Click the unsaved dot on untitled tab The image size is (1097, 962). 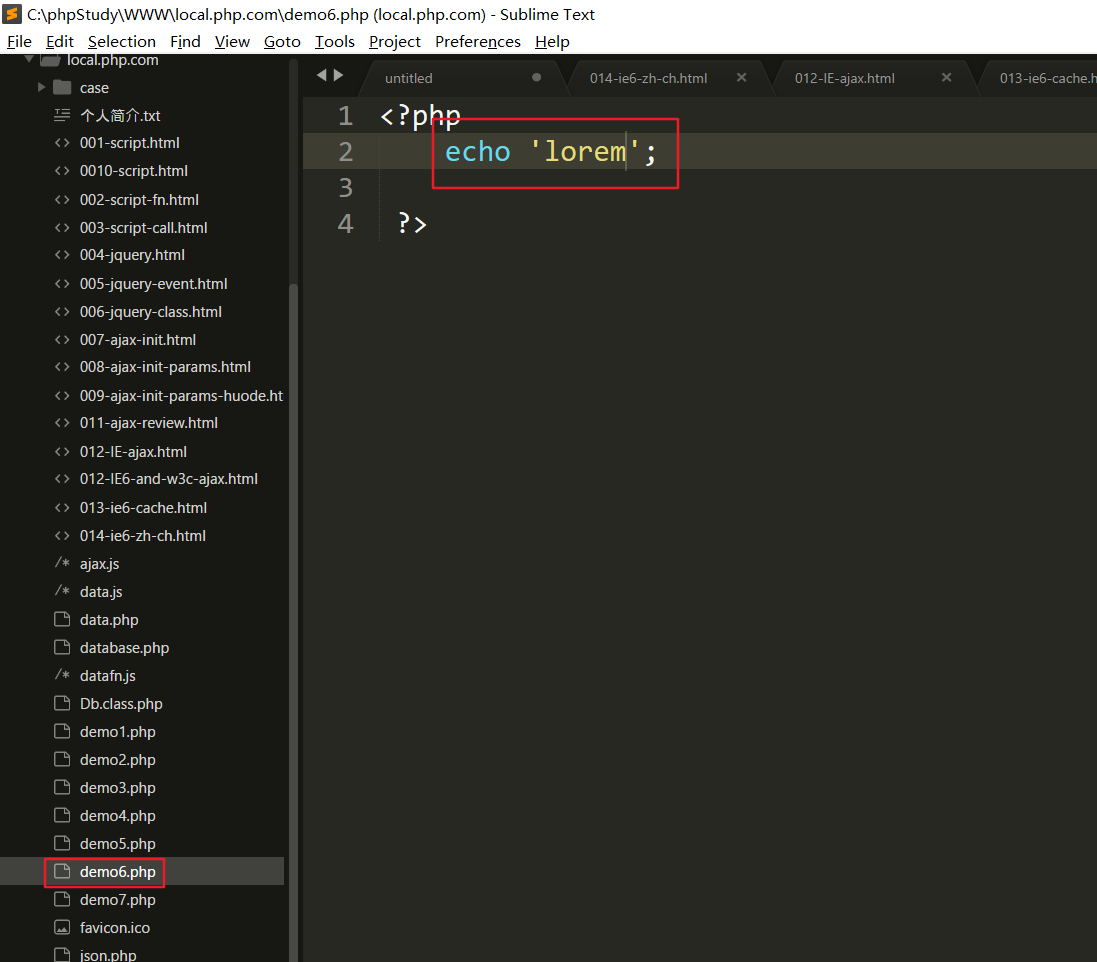point(537,77)
